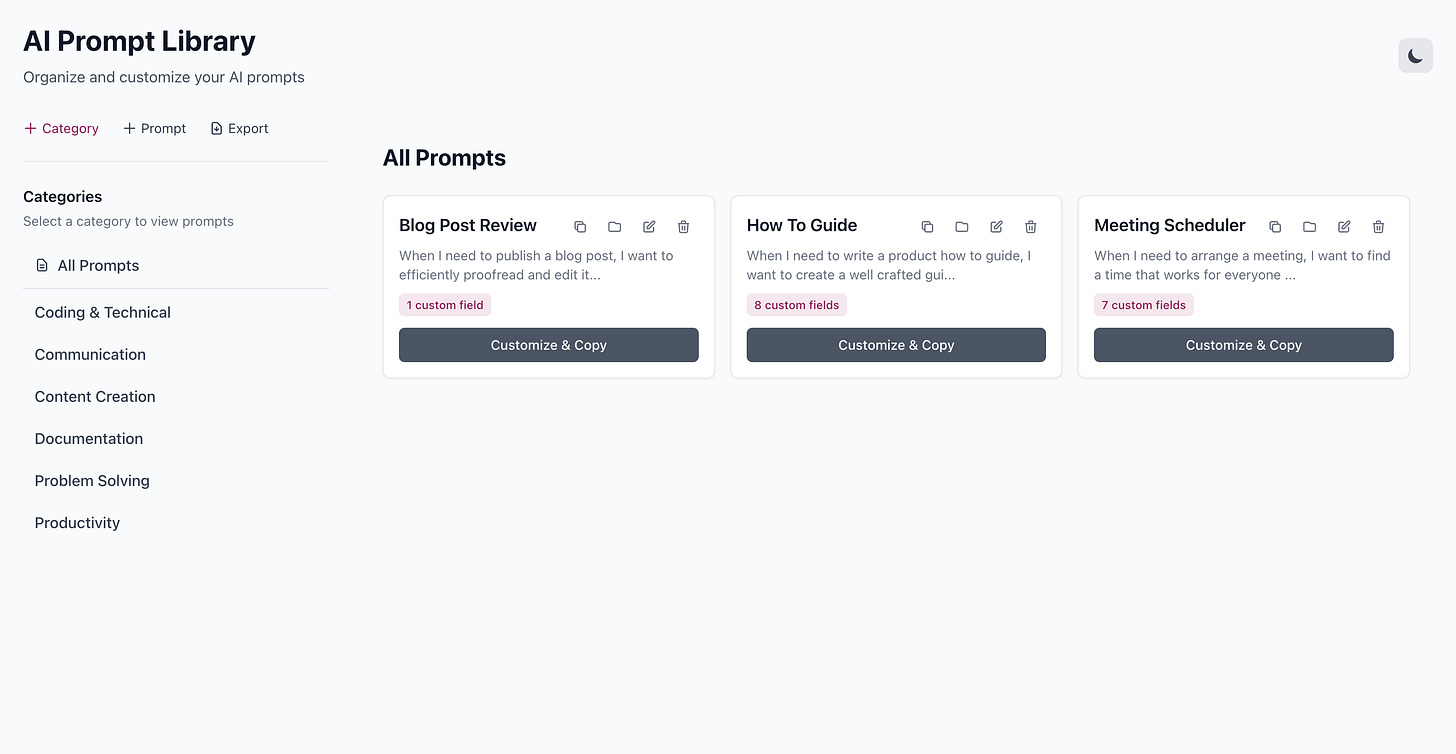The image size is (1456, 754).
Task: Add a new prompt with + Prompt
Action: coord(154,128)
